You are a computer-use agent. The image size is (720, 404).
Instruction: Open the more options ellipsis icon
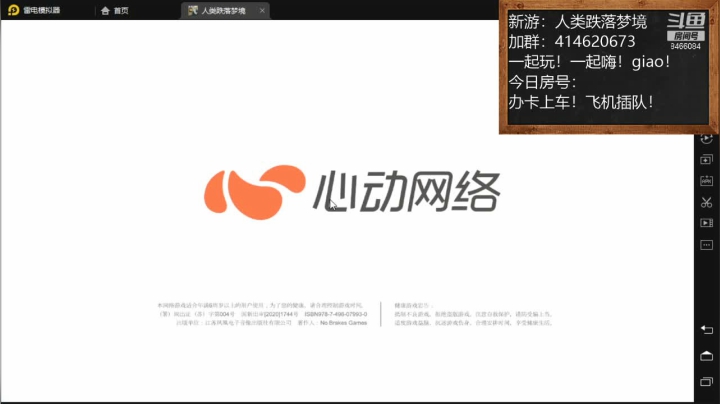[706, 245]
